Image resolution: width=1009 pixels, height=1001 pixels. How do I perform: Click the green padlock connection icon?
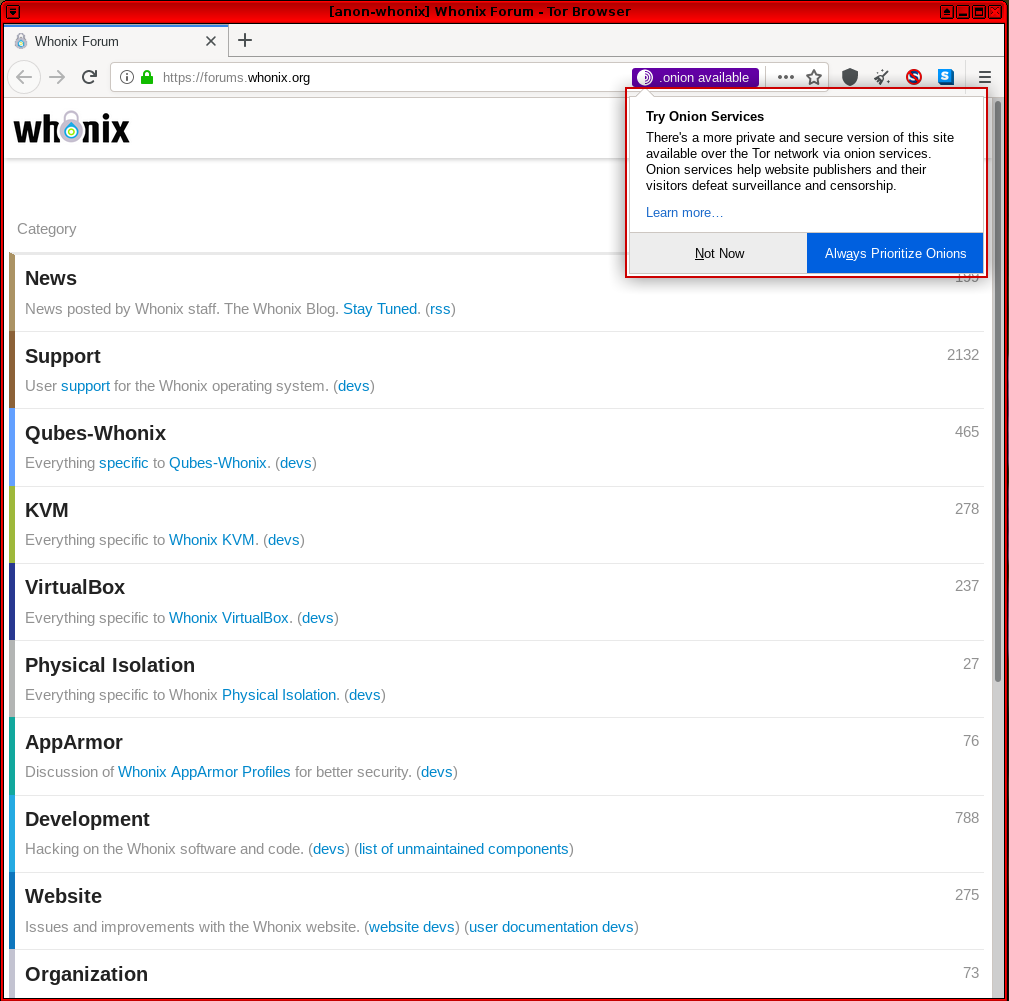click(x=147, y=77)
